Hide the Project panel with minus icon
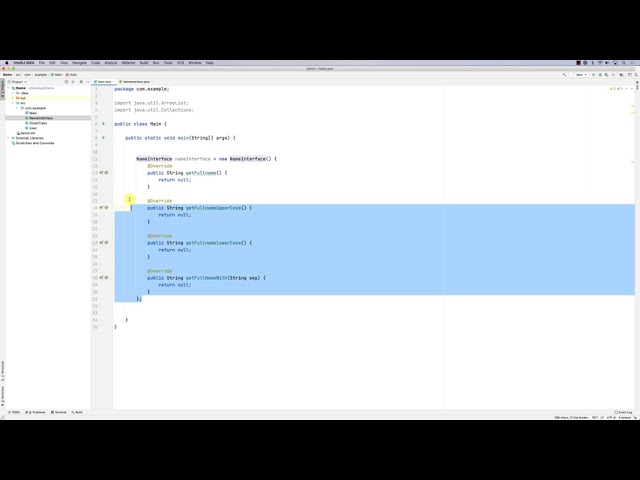This screenshot has height=480, width=640. (x=87, y=82)
